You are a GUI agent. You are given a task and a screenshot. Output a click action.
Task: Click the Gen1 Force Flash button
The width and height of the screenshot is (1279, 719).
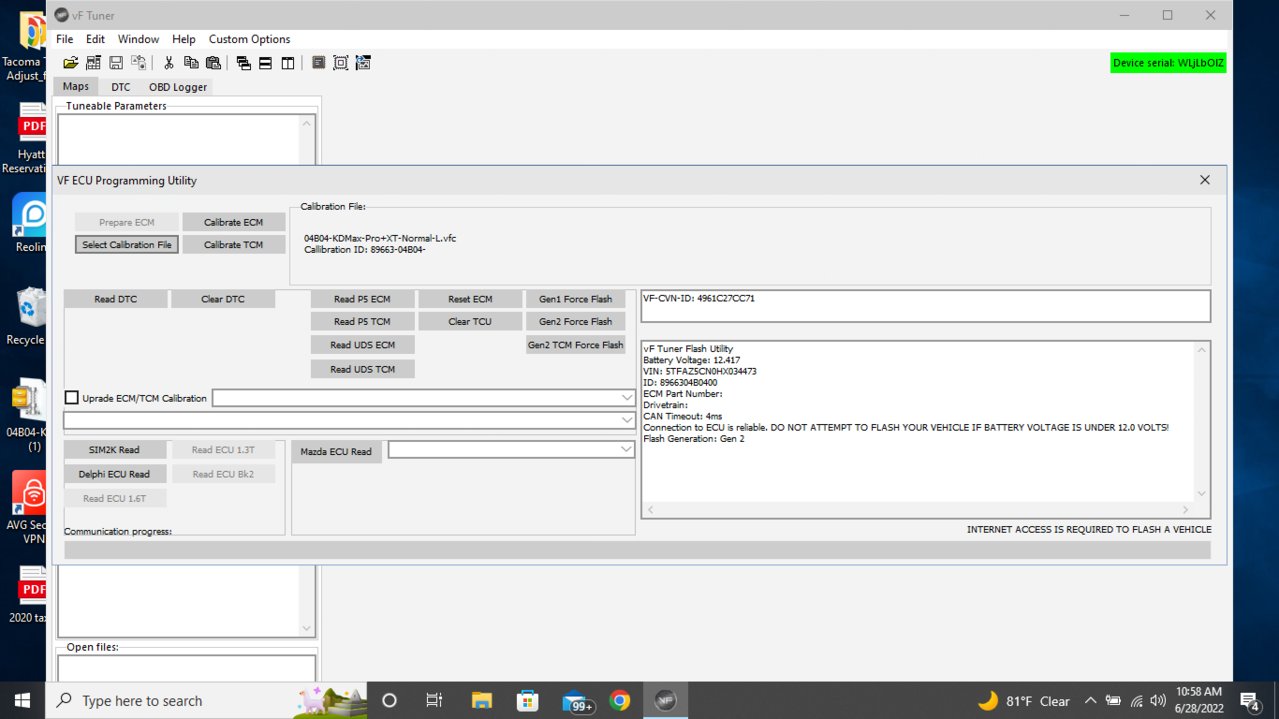(576, 299)
